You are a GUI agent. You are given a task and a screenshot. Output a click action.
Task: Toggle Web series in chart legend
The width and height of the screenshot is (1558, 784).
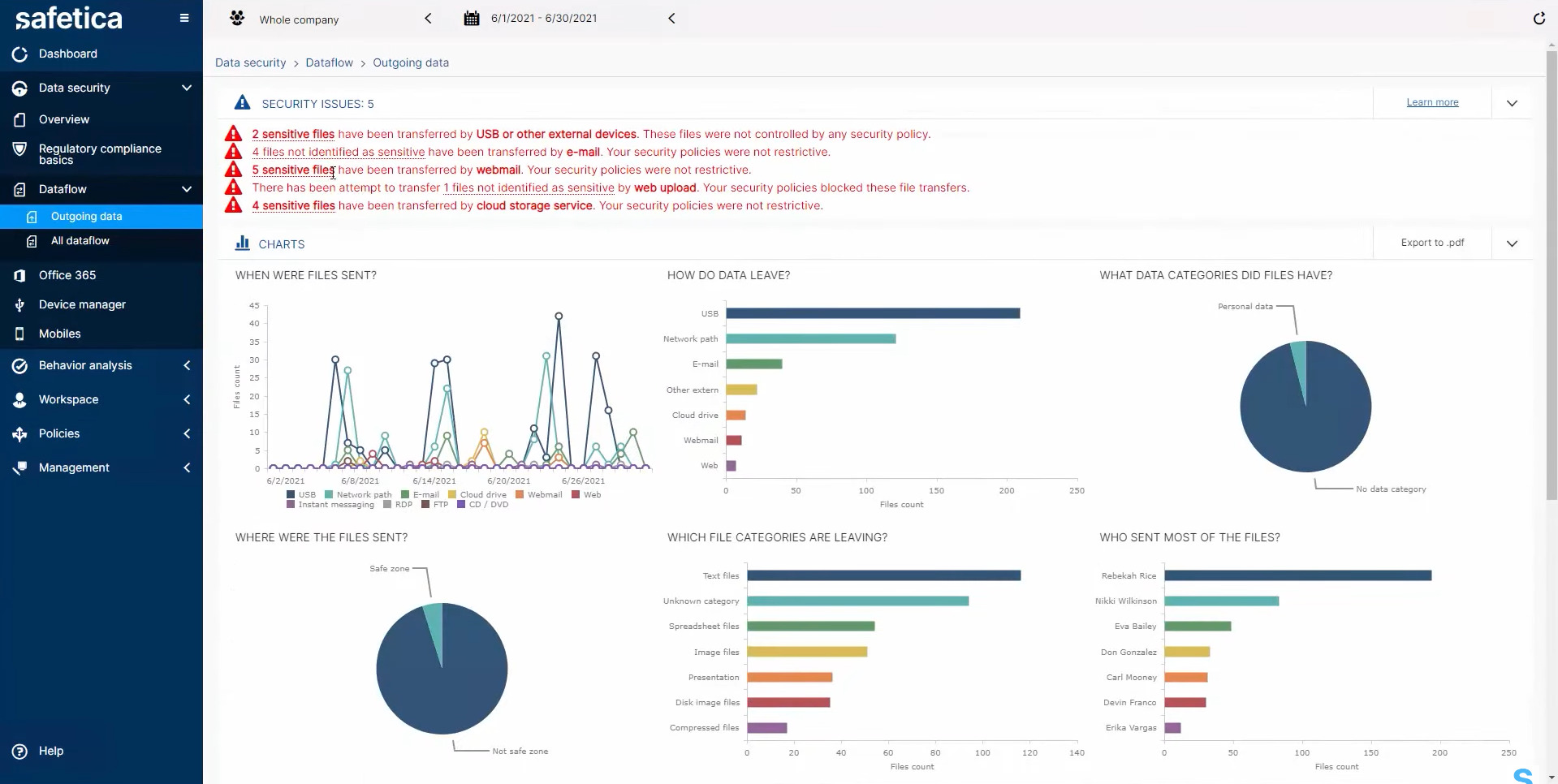pyautogui.click(x=586, y=494)
